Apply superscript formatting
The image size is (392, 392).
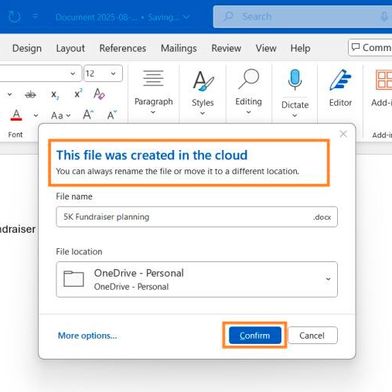tap(78, 94)
